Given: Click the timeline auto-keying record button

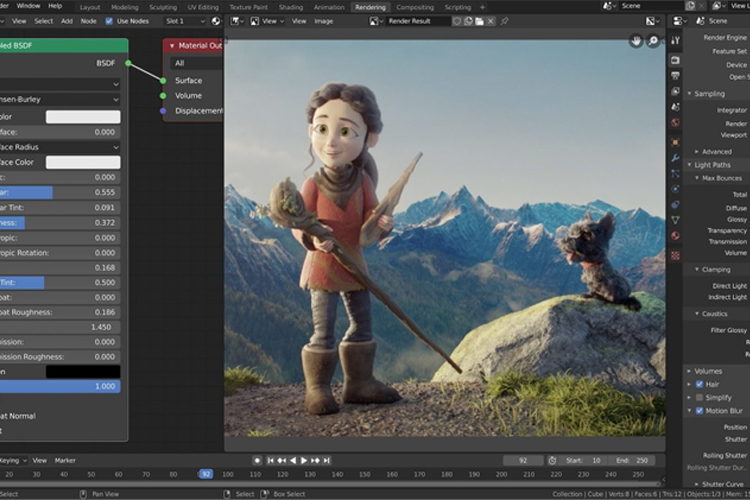Looking at the screenshot, I should [x=257, y=460].
